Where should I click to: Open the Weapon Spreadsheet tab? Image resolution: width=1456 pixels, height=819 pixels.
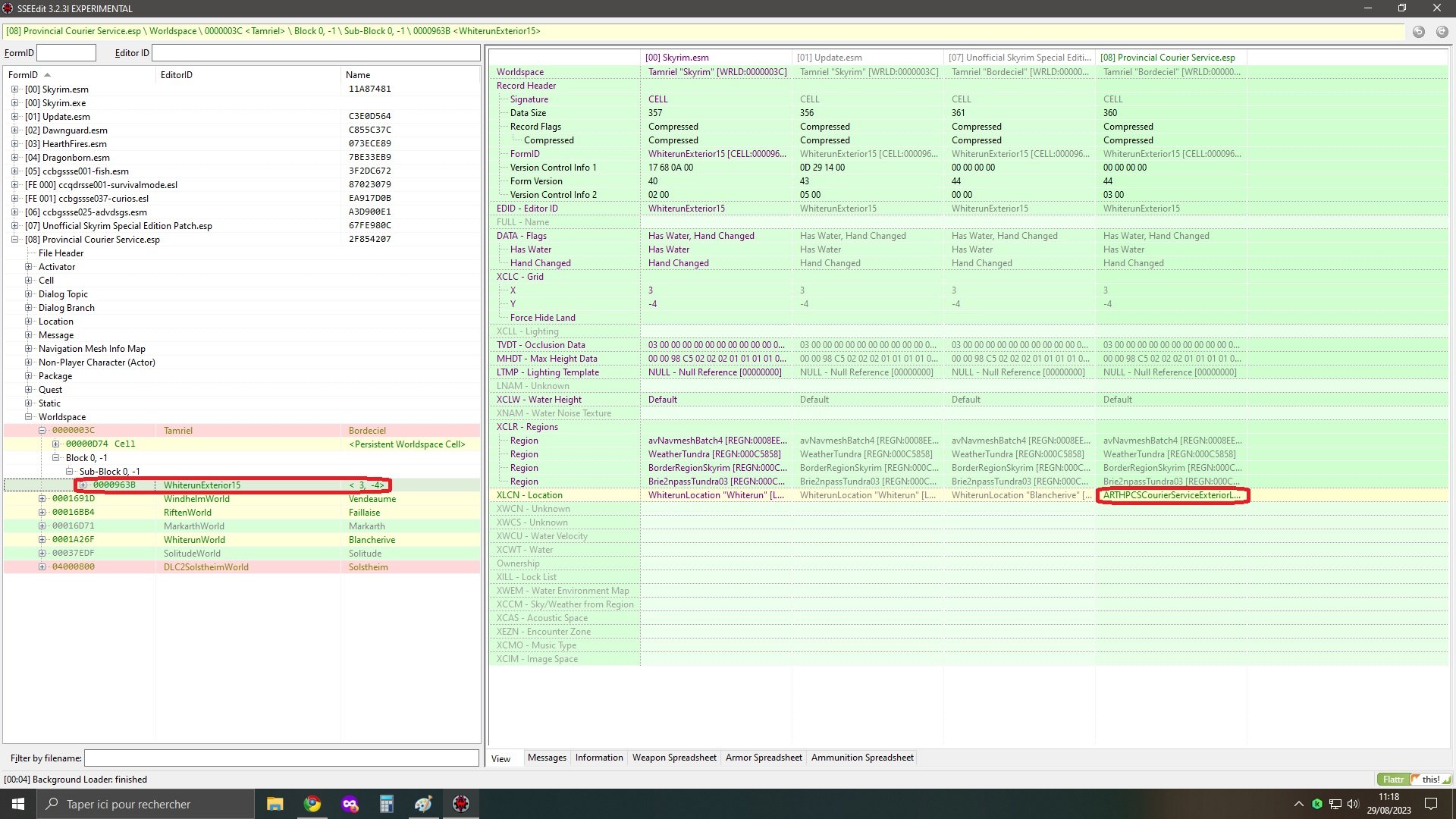pyautogui.click(x=674, y=758)
